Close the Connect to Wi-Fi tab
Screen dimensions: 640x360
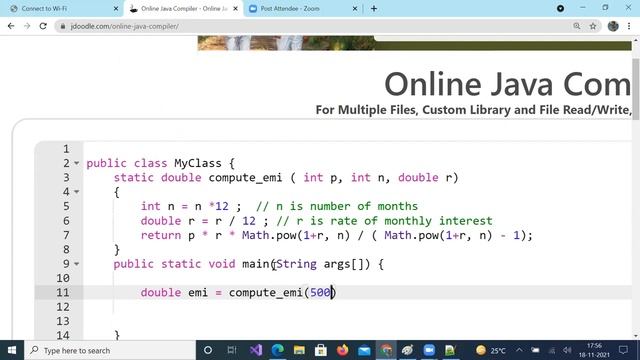(x=116, y=9)
